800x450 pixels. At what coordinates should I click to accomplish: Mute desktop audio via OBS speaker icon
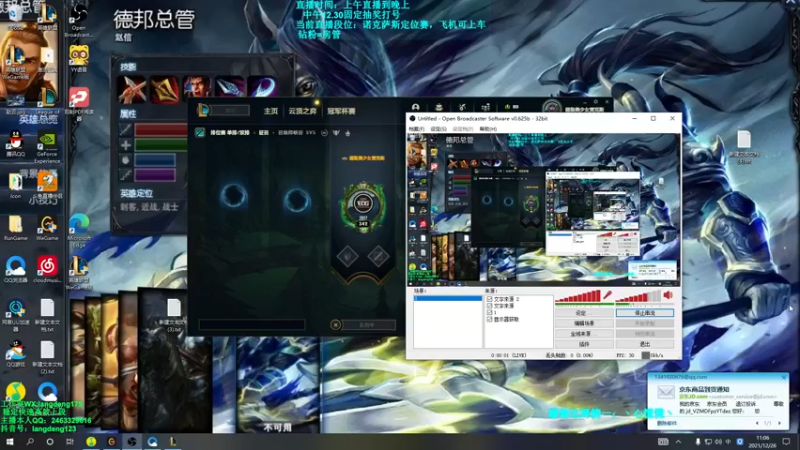[668, 295]
